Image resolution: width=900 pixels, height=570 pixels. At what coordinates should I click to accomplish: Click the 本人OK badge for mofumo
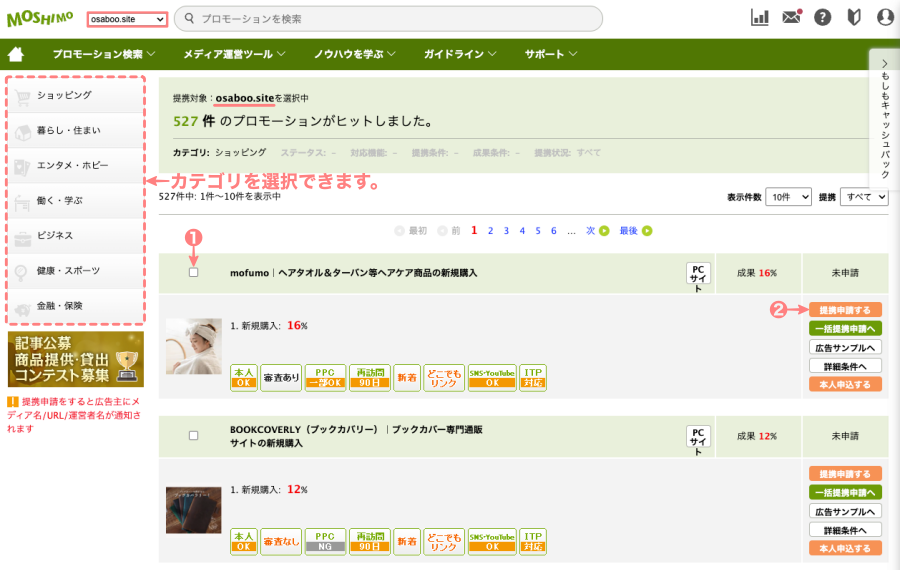pyautogui.click(x=244, y=378)
